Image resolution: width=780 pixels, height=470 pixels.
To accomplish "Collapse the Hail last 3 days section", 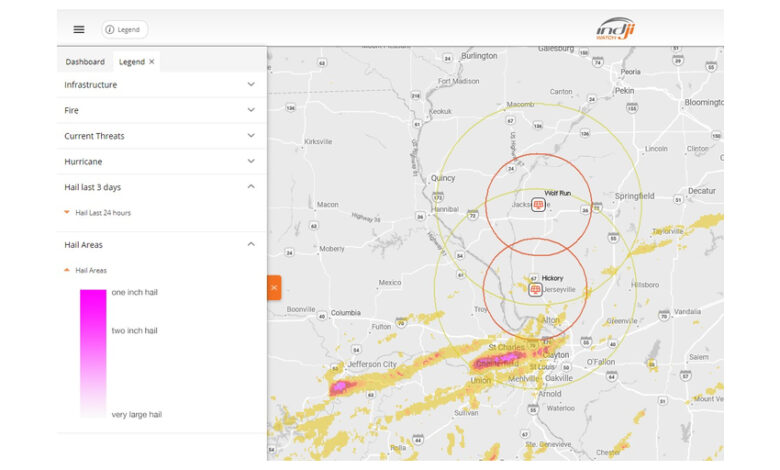I will pos(251,187).
